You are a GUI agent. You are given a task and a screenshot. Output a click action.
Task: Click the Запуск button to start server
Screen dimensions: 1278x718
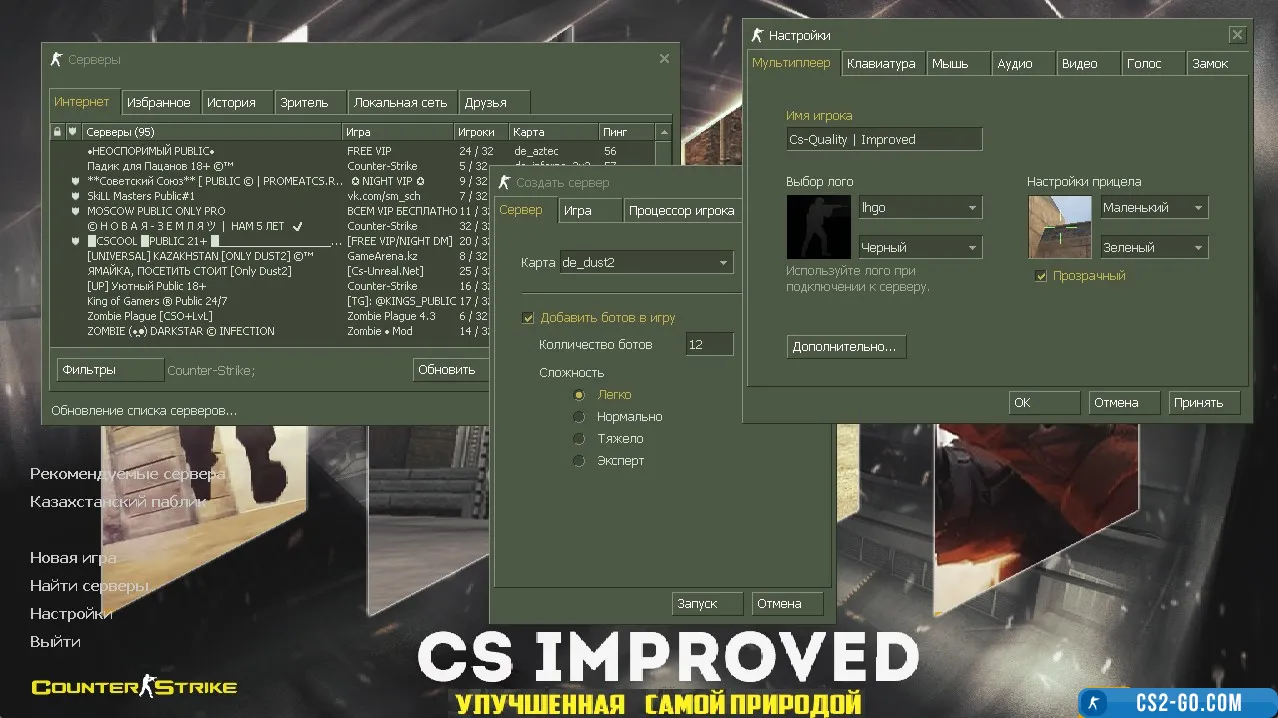click(x=707, y=603)
